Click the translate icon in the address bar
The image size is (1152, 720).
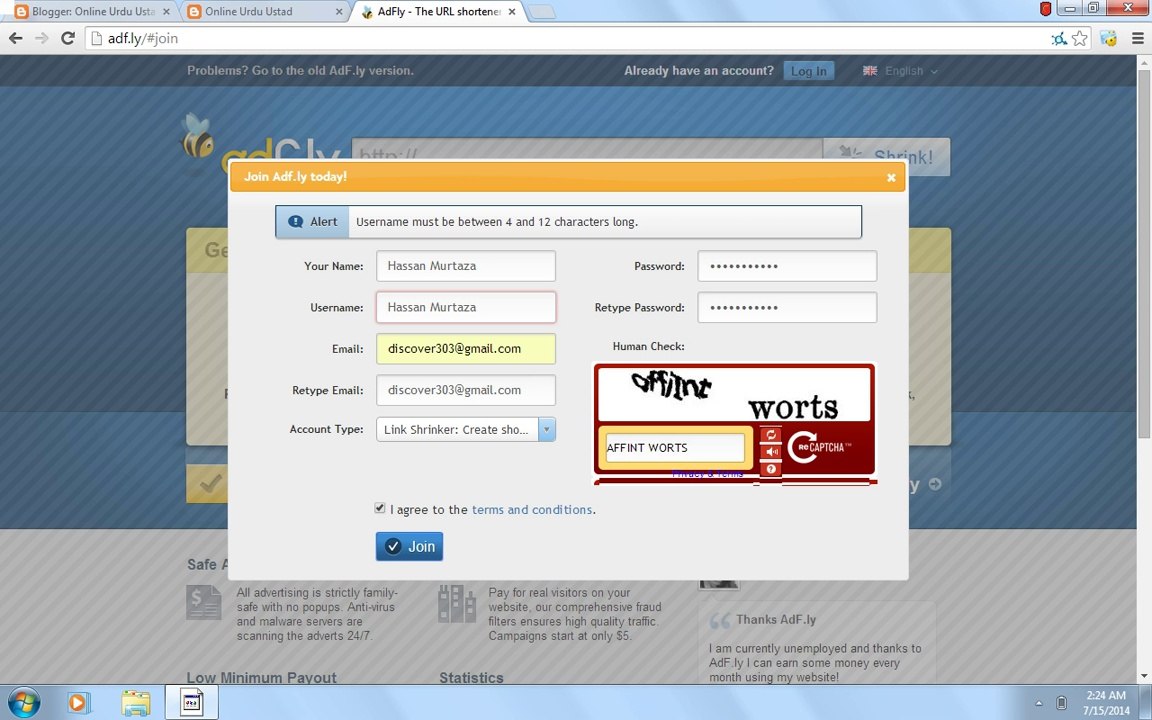point(1059,39)
